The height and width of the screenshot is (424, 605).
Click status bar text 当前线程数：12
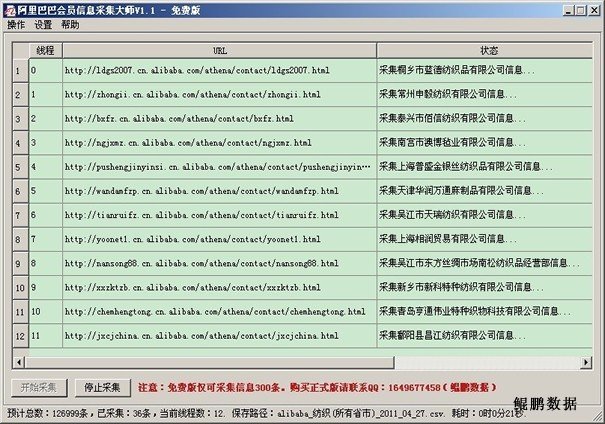pos(192,414)
